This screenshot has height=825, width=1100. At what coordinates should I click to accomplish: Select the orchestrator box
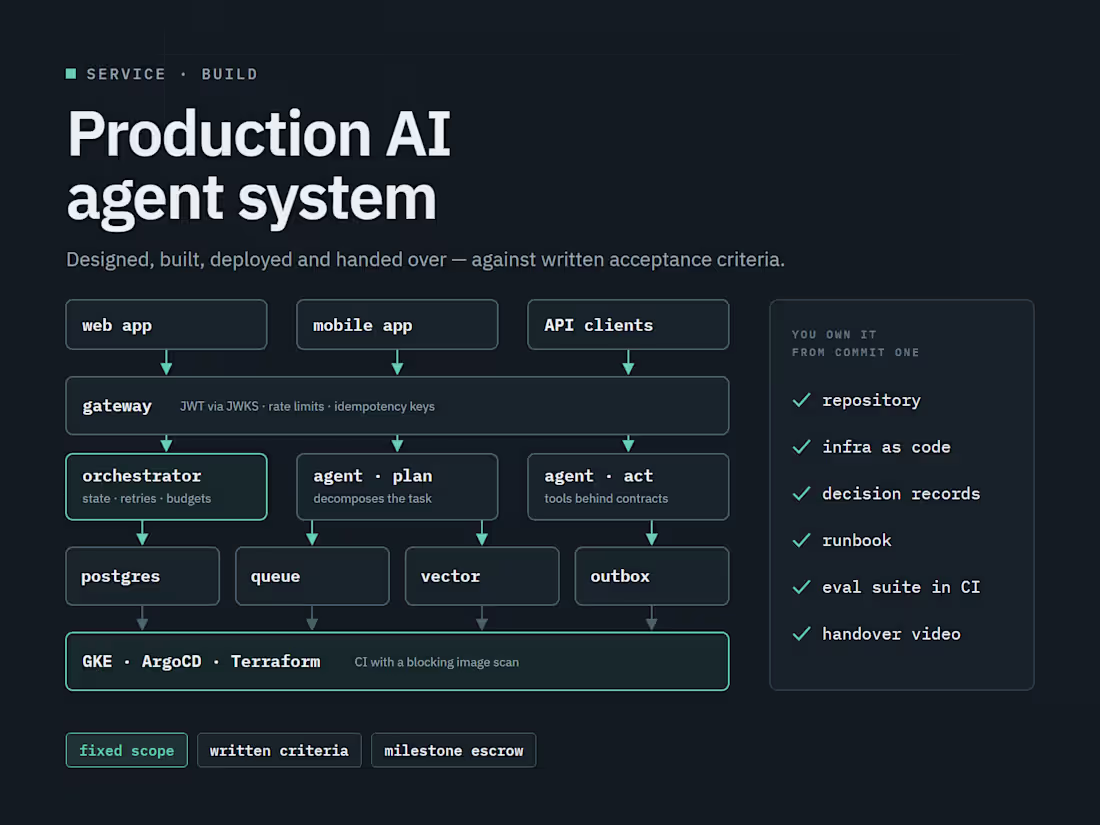[x=166, y=487]
